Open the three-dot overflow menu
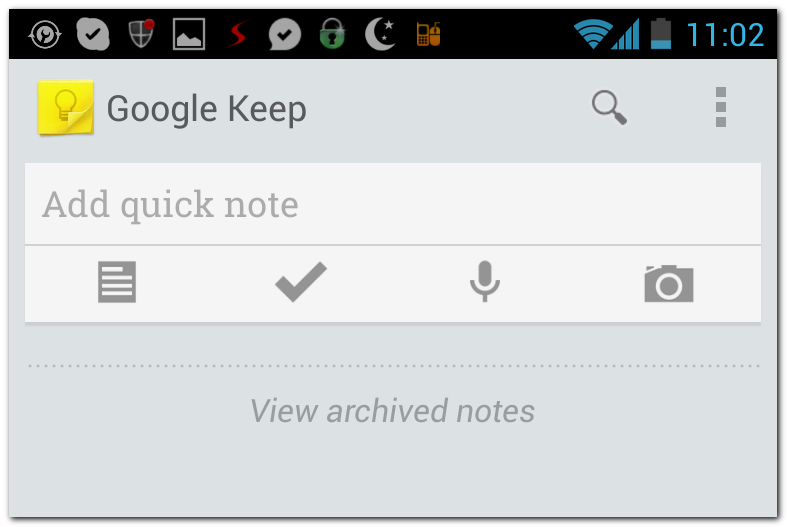 pos(721,107)
